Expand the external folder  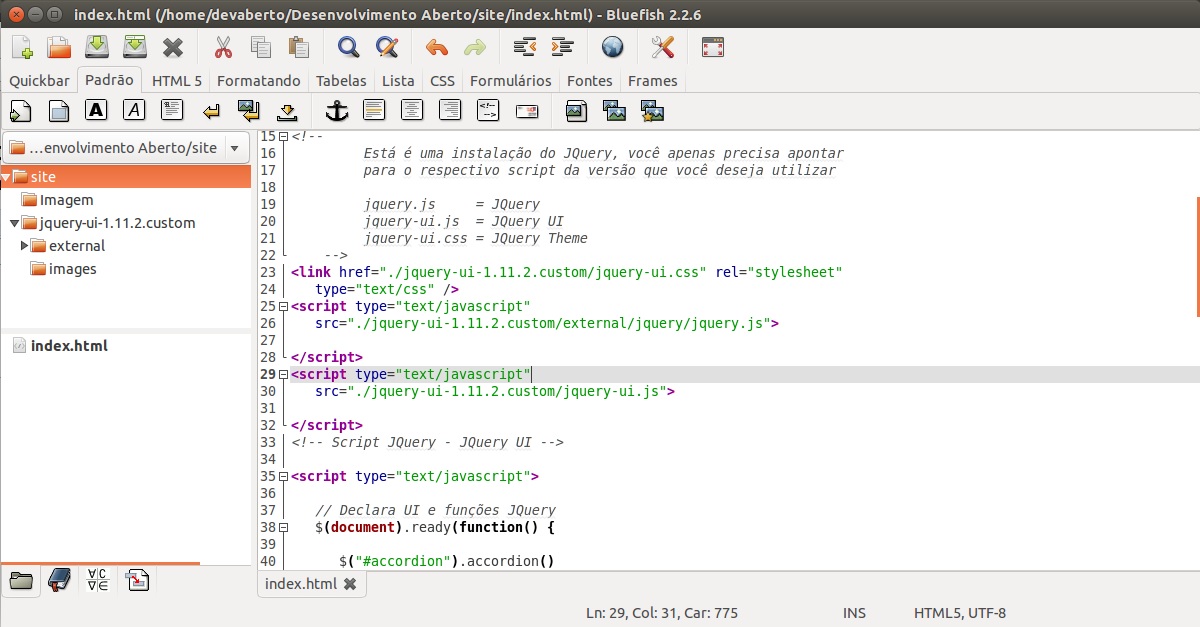click(25, 246)
